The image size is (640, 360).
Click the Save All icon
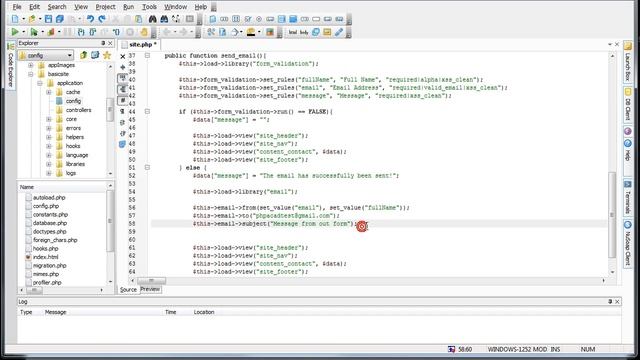point(60,19)
